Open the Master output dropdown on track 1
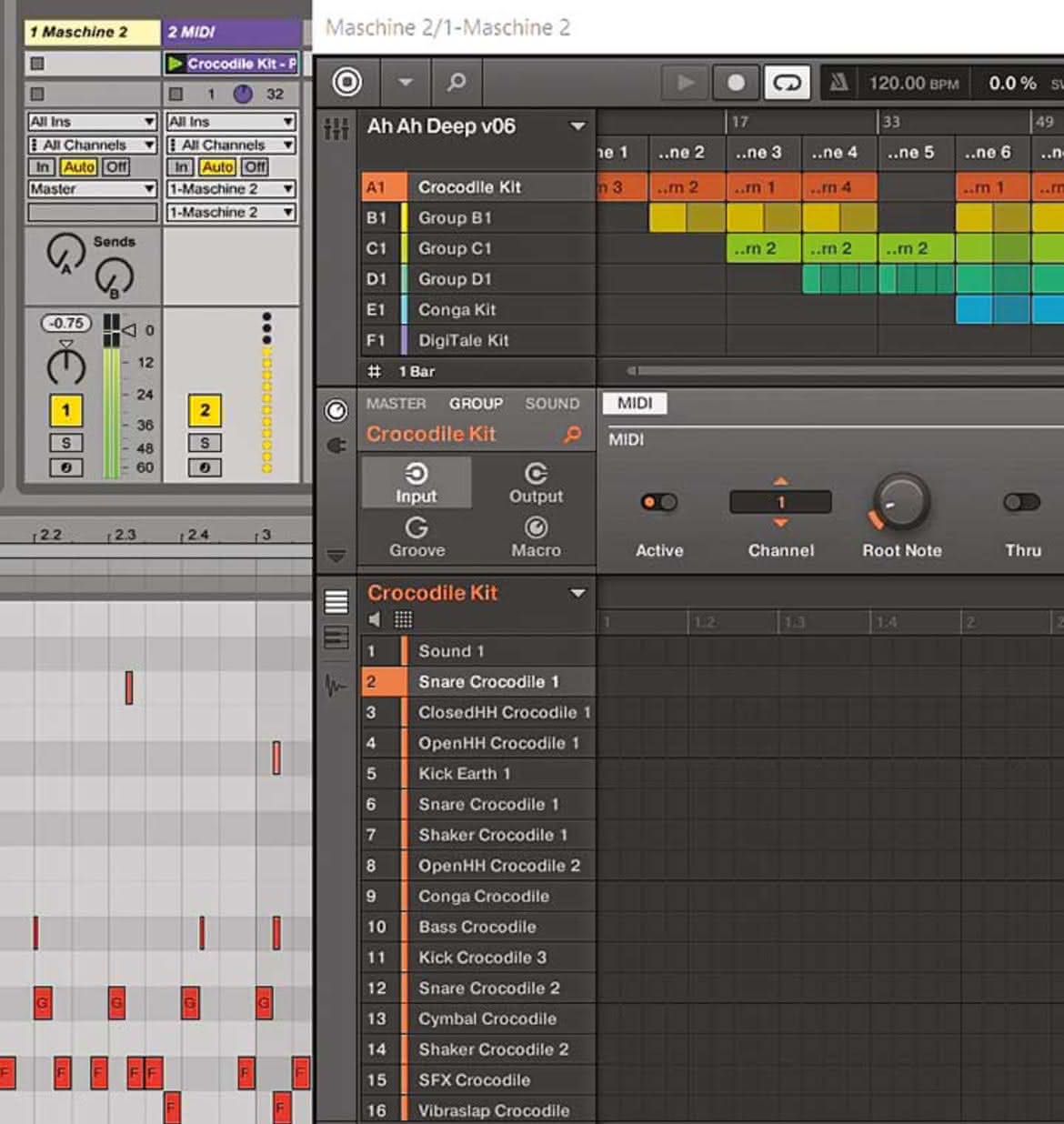The image size is (1064, 1124). coord(93,189)
